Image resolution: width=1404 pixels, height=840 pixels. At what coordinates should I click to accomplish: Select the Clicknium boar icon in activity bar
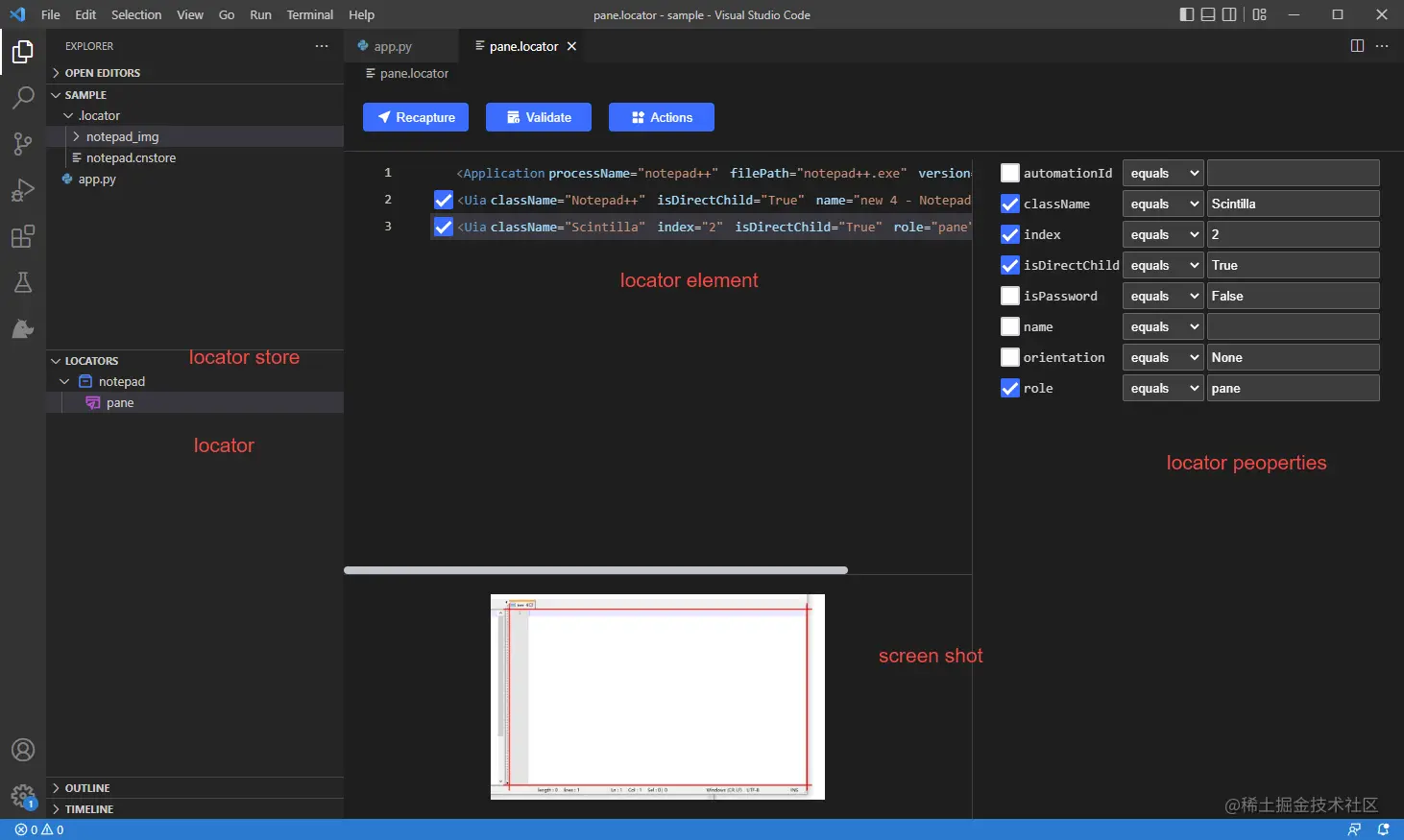(x=23, y=328)
